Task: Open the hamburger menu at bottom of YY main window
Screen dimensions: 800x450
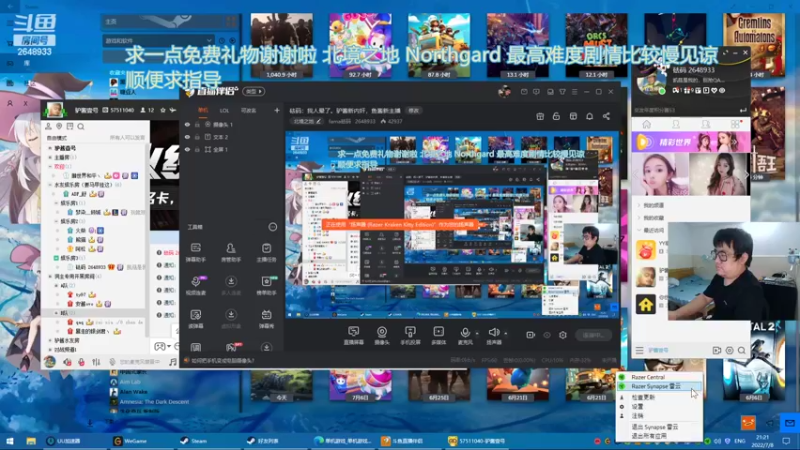Action: tap(639, 351)
